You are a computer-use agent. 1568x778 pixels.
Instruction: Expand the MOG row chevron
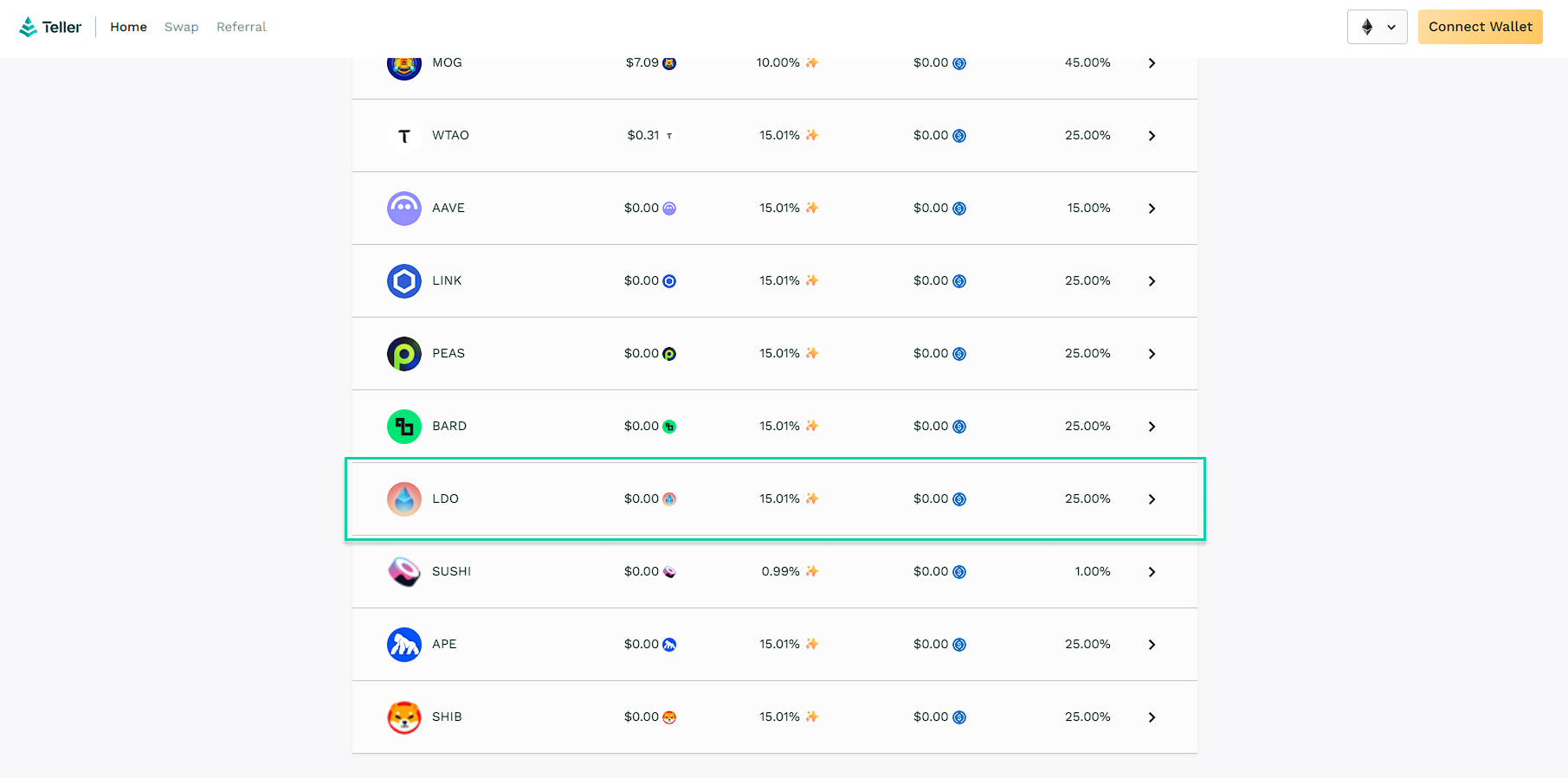click(x=1152, y=63)
